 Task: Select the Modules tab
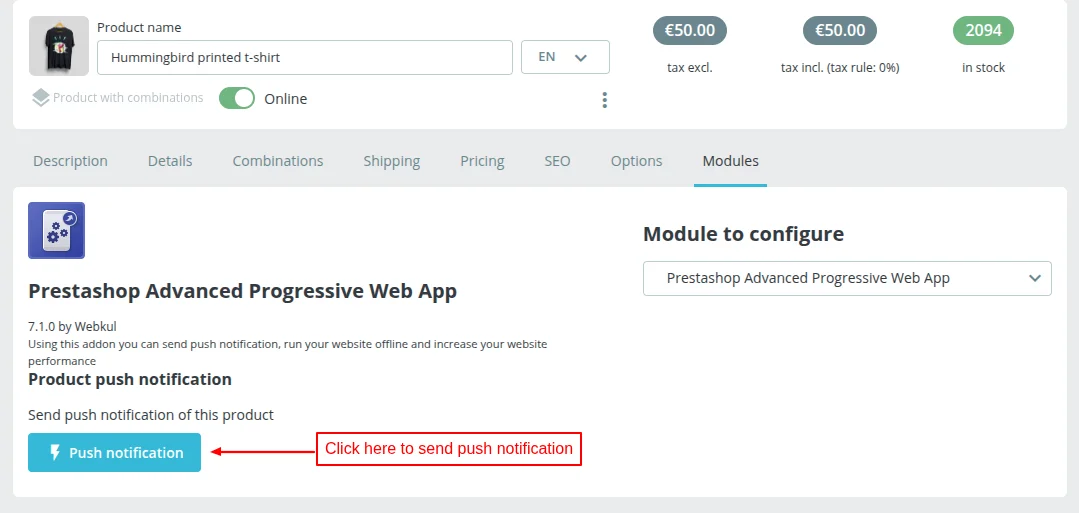click(730, 161)
